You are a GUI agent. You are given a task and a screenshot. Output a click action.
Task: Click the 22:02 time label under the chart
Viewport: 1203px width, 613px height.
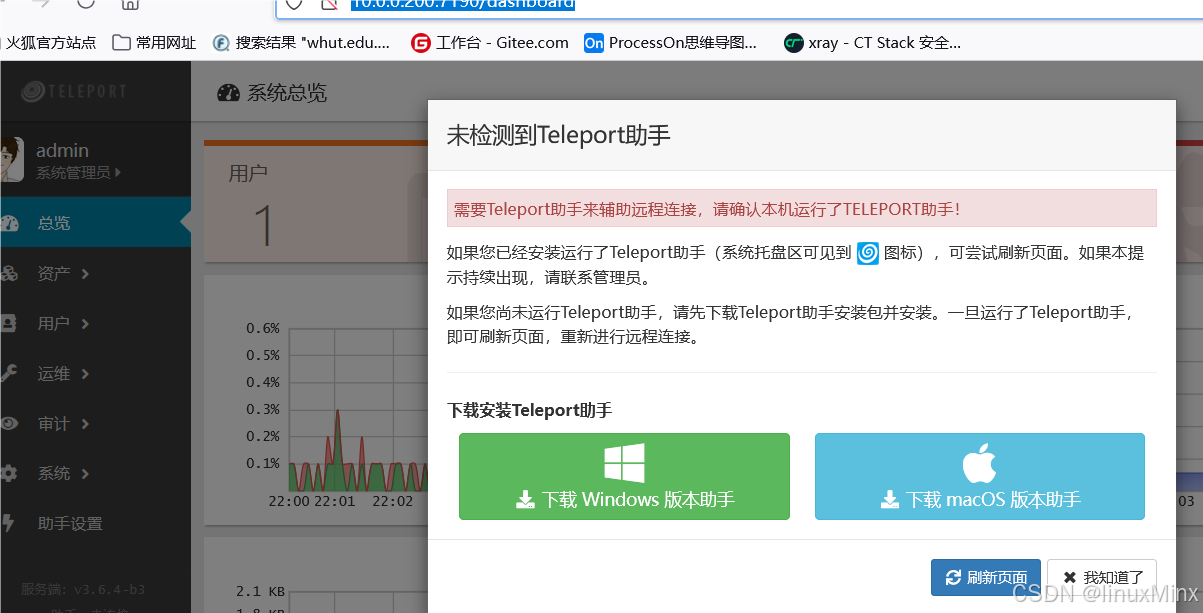tap(392, 500)
